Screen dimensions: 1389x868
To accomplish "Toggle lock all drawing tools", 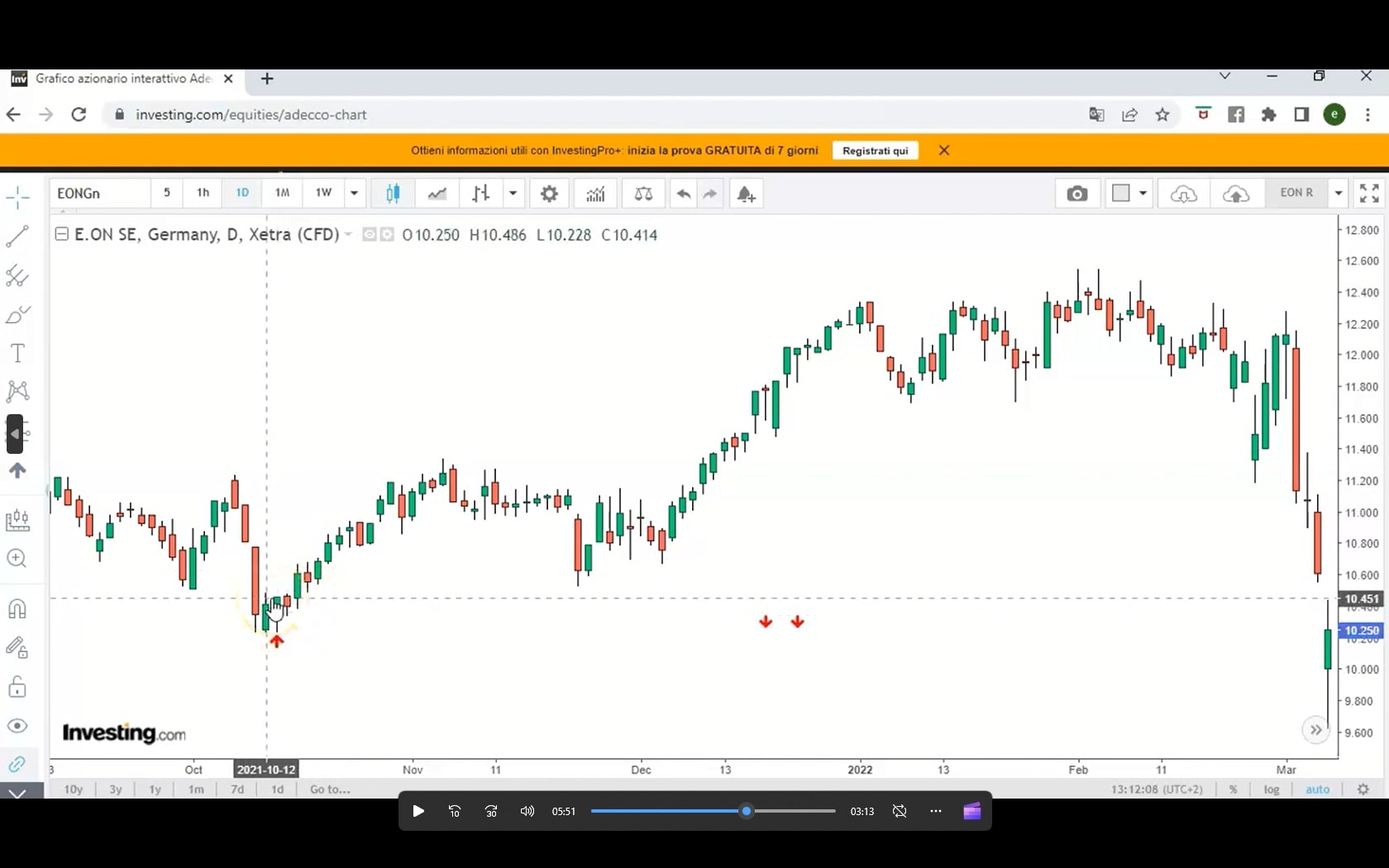I will click(17, 687).
